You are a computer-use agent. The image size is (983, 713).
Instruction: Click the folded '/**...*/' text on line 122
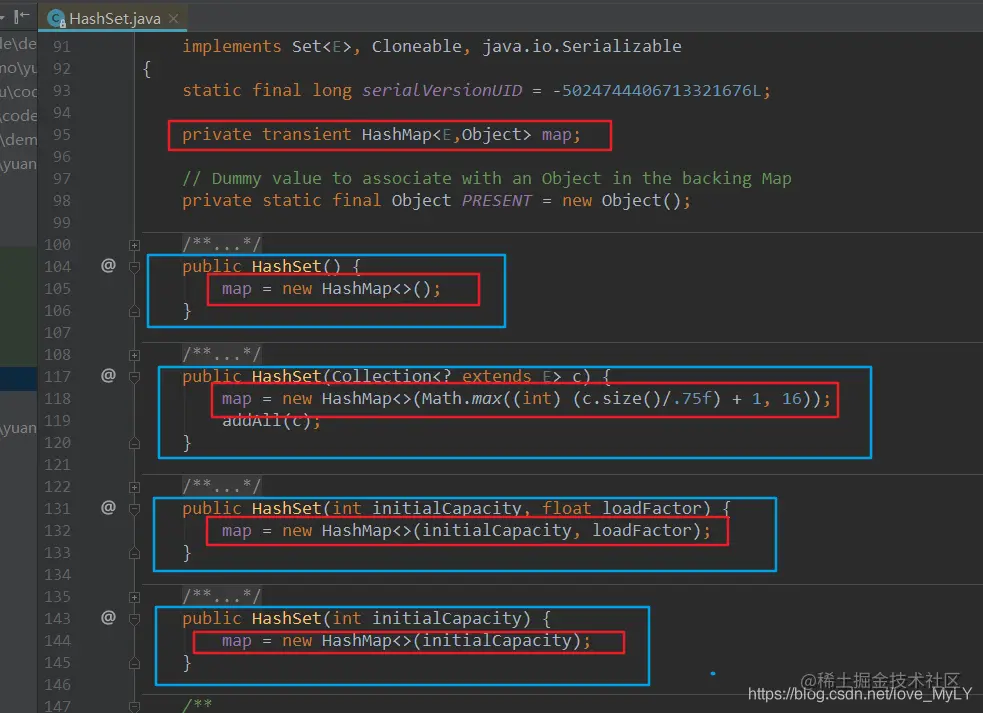[x=222, y=486]
